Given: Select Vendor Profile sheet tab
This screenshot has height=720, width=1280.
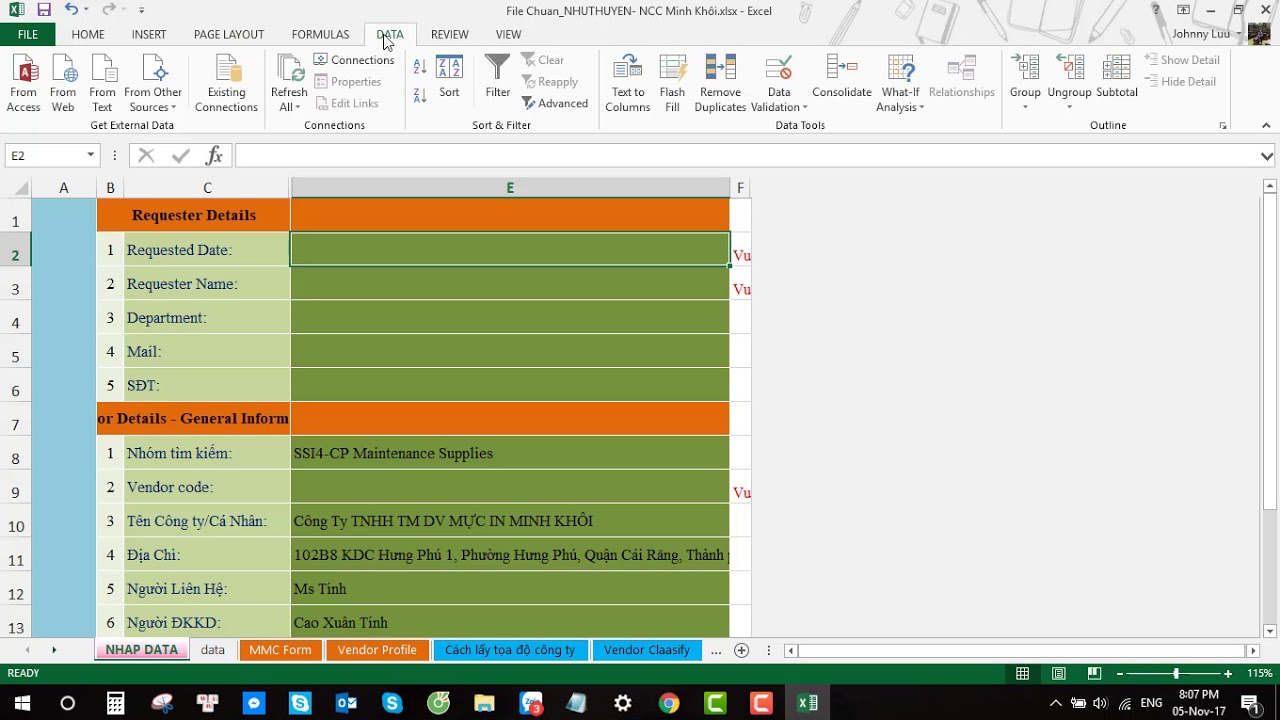Looking at the screenshot, I should [x=377, y=650].
